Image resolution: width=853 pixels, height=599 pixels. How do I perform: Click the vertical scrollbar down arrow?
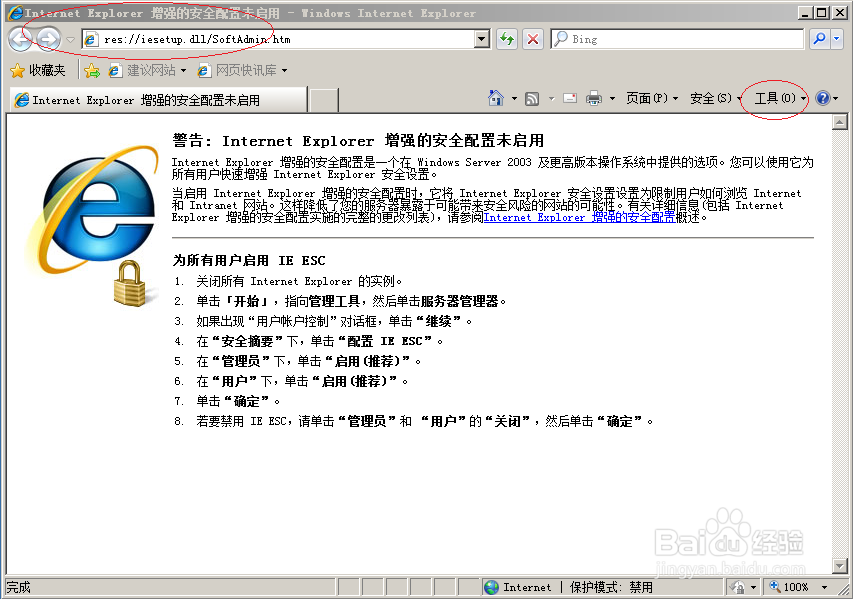point(840,566)
